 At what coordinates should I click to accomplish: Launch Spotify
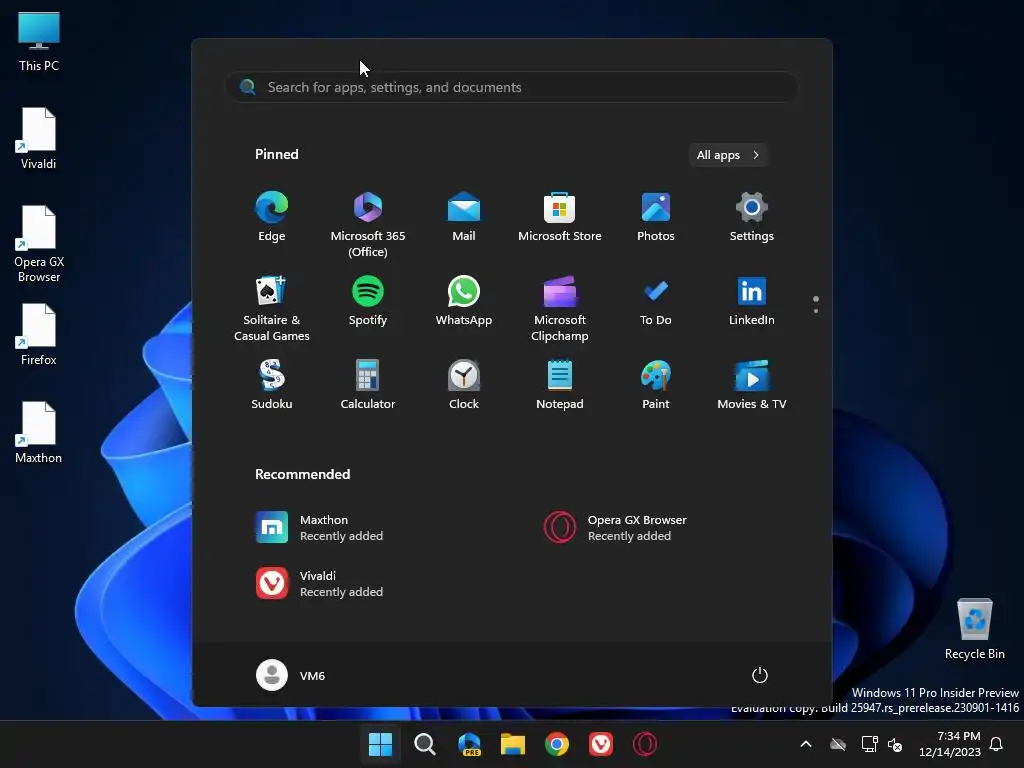[x=368, y=301]
